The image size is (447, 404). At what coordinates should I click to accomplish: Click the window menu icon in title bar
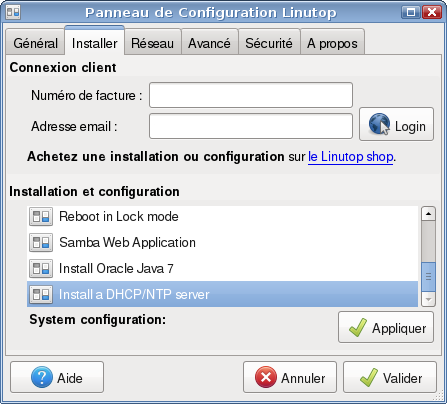(x=13, y=12)
